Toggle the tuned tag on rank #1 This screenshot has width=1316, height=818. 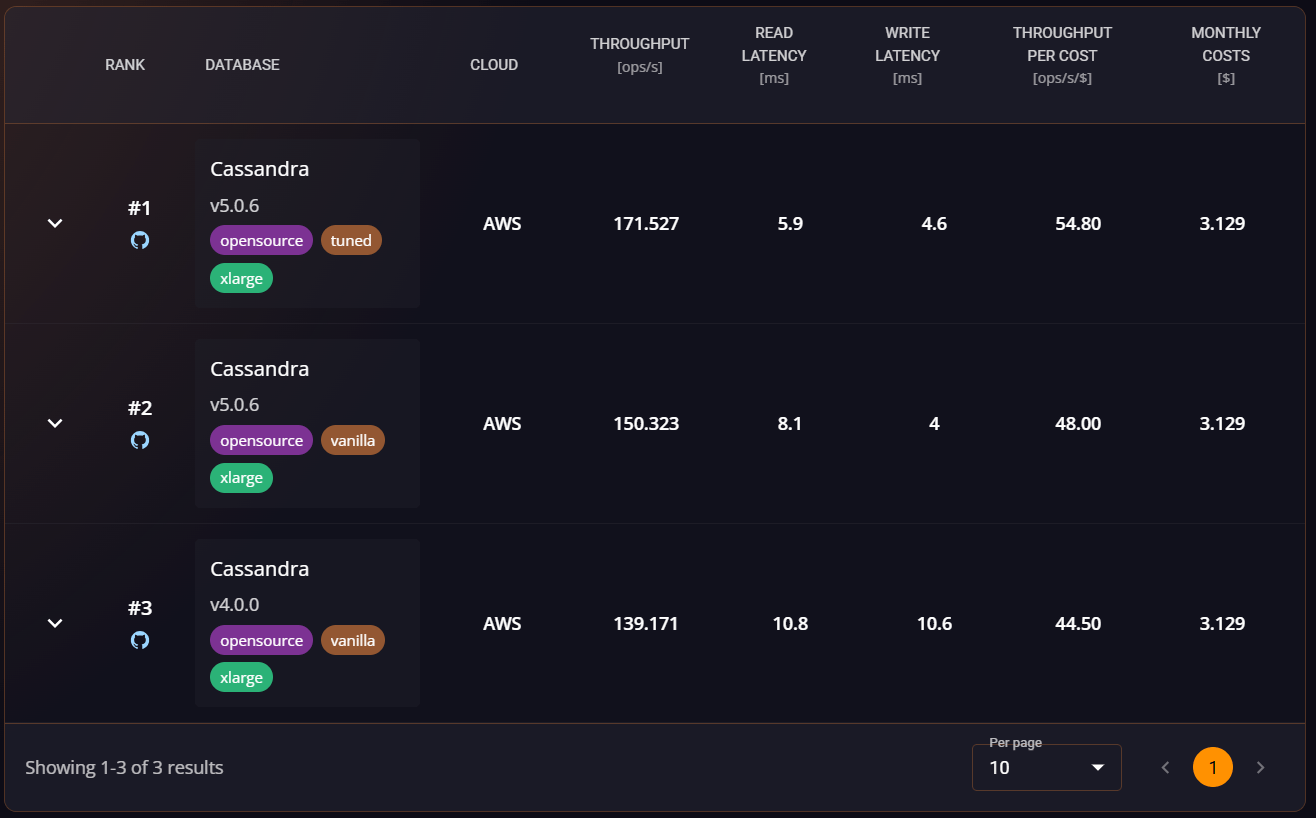click(351, 240)
